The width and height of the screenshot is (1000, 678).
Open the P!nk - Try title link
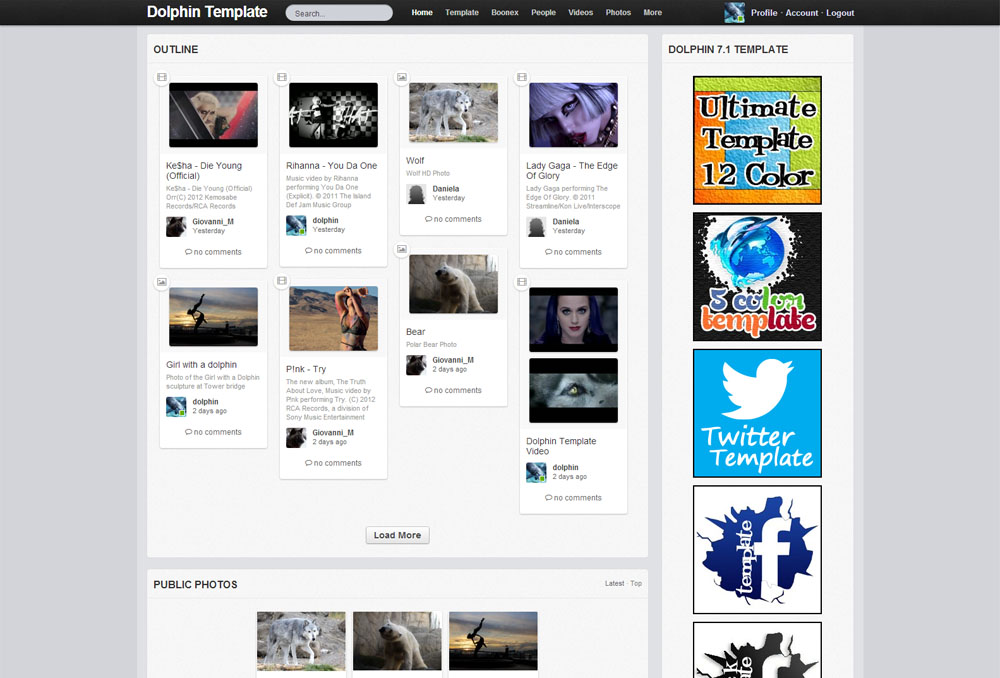pyautogui.click(x=306, y=369)
